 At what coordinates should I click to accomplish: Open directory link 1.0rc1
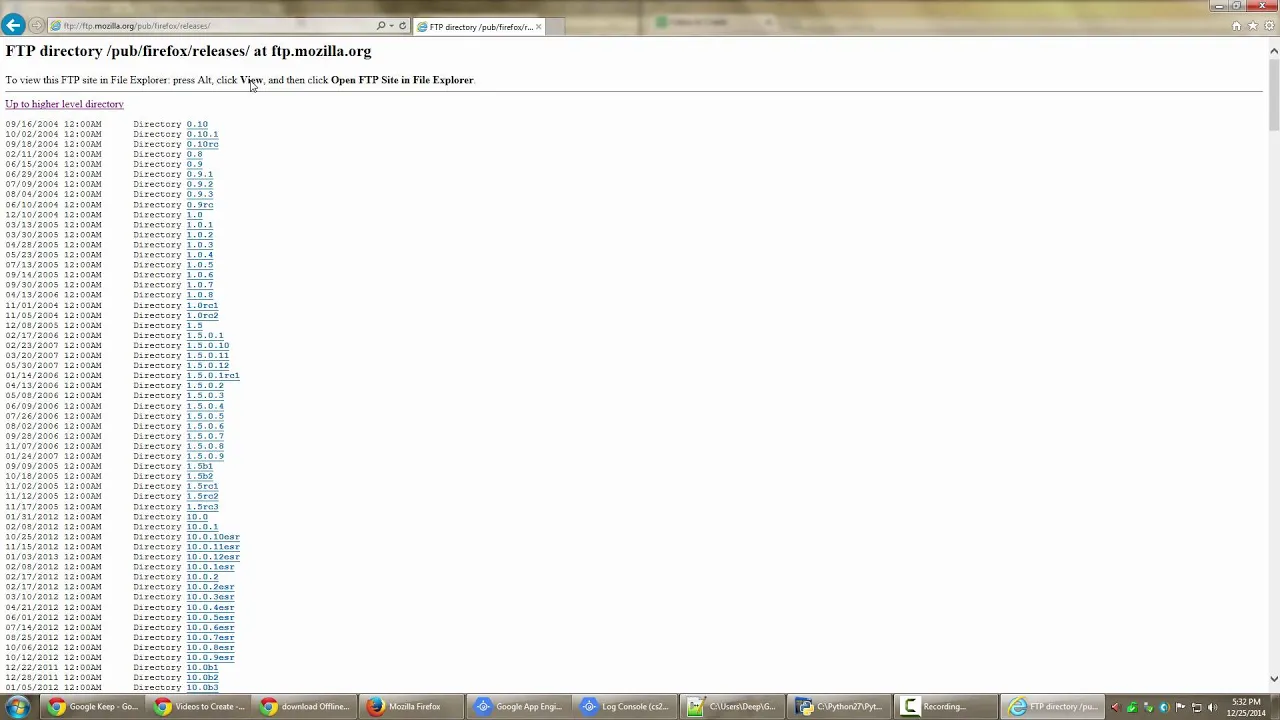pyautogui.click(x=202, y=305)
